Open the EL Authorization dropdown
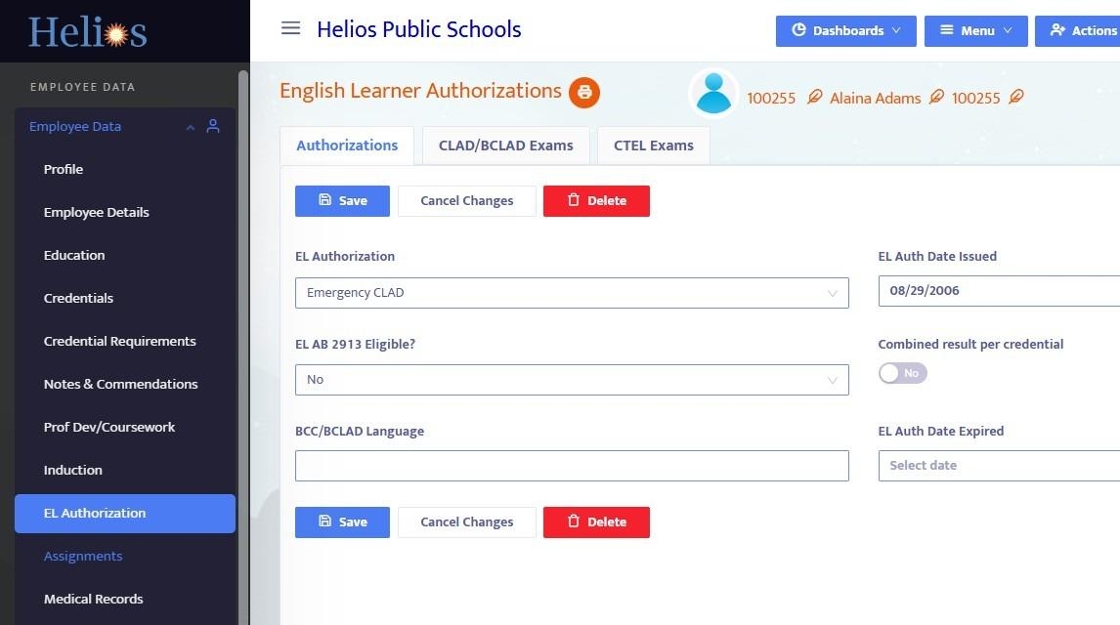This screenshot has height=625, width=1120. [x=571, y=293]
